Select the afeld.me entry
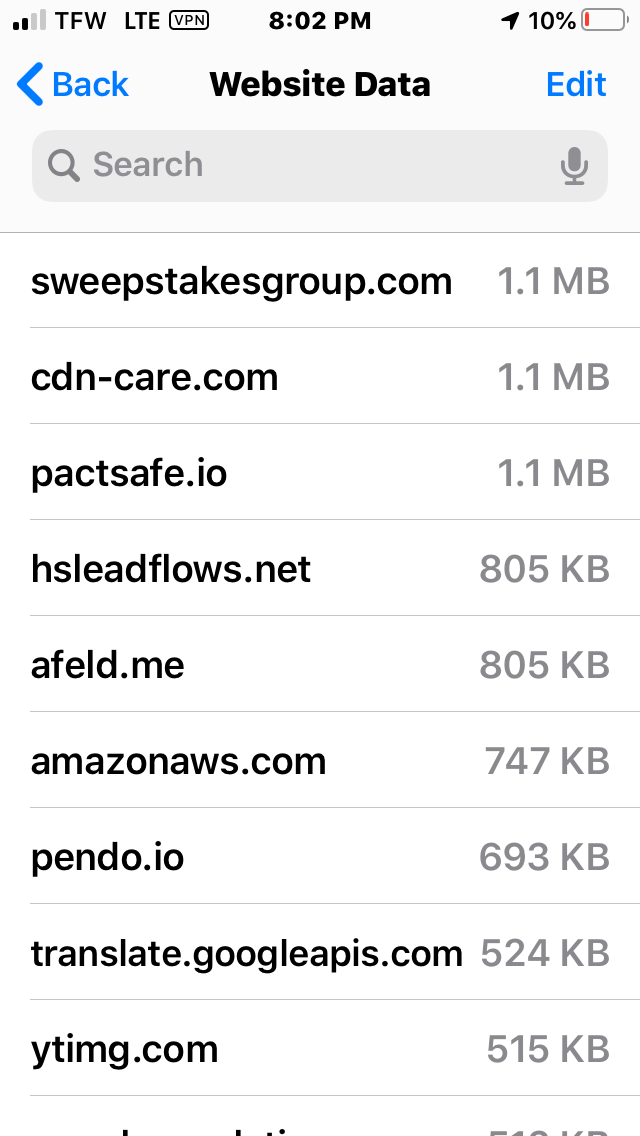This screenshot has height=1136, width=640. pos(320,665)
